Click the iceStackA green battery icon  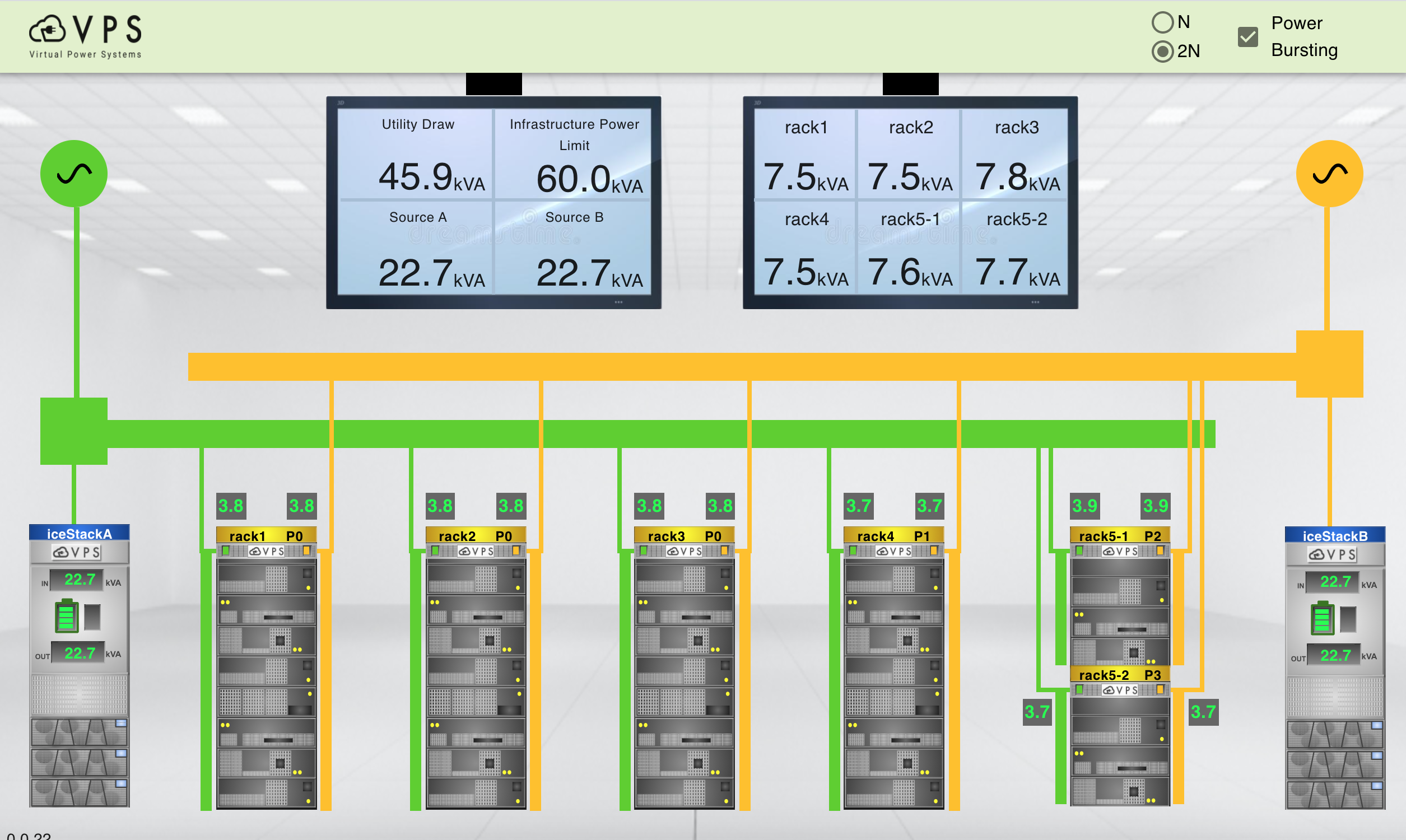pos(66,616)
